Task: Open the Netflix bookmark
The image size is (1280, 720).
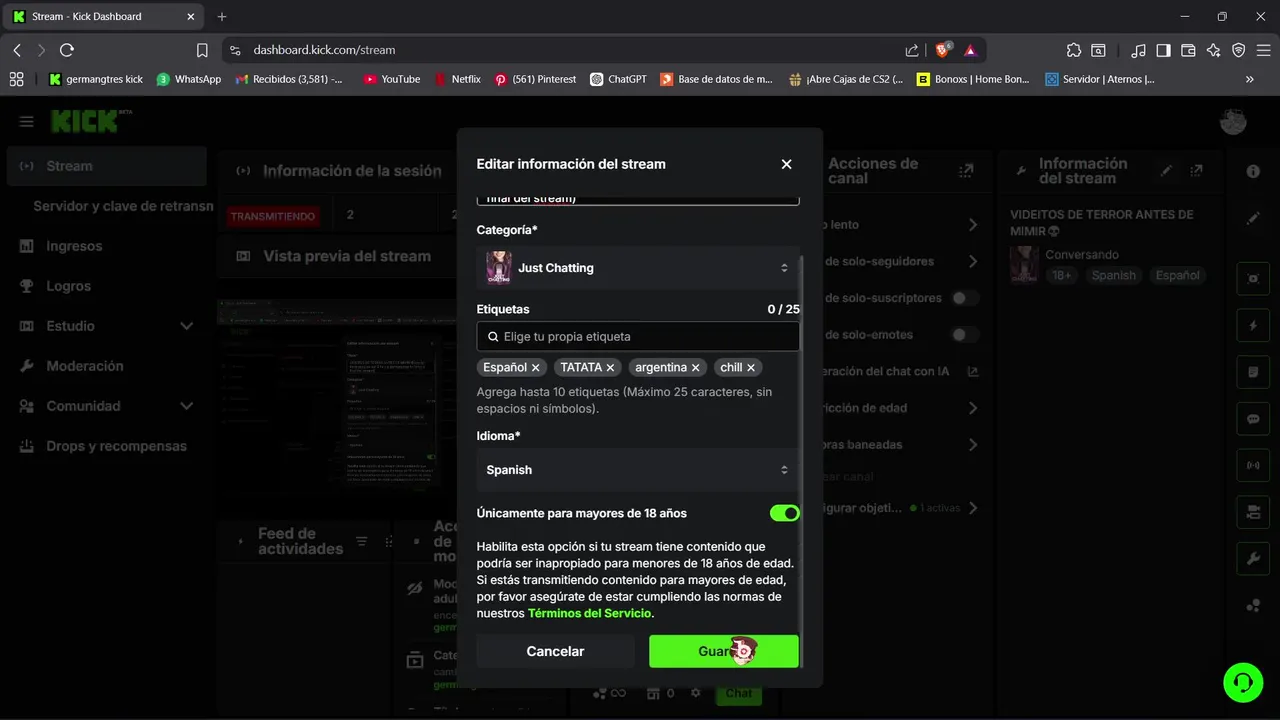Action: (457, 79)
